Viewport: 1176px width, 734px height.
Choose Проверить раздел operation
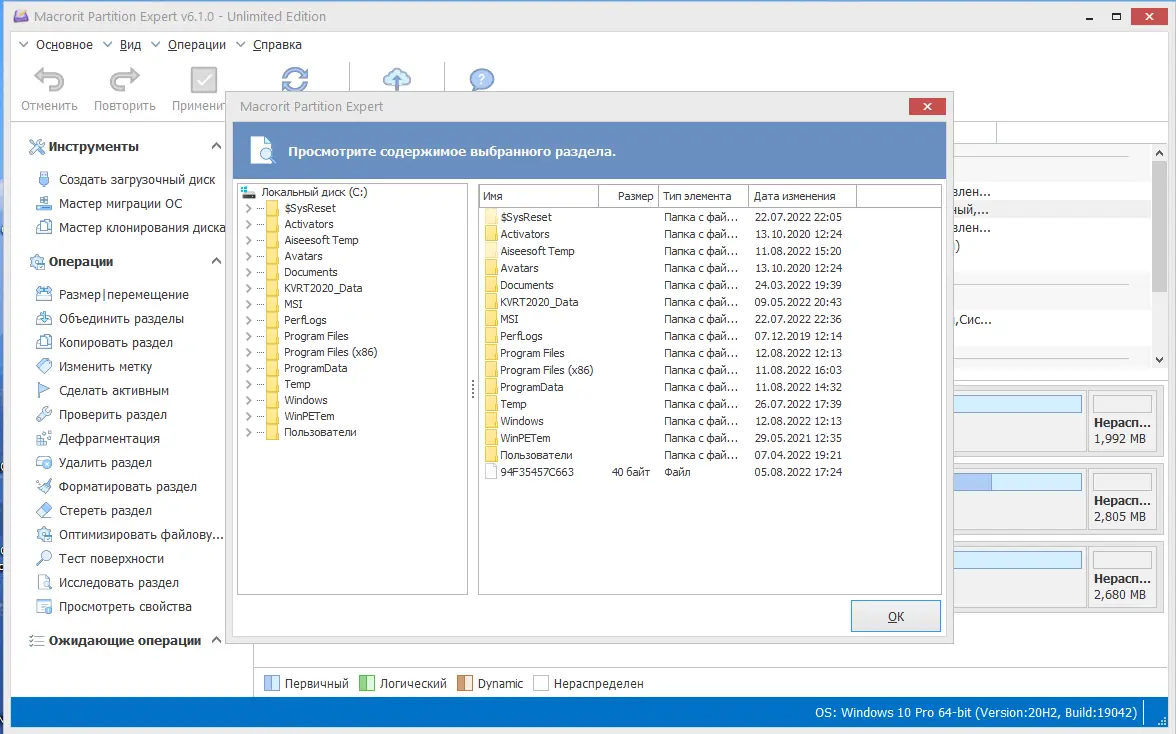coord(102,415)
